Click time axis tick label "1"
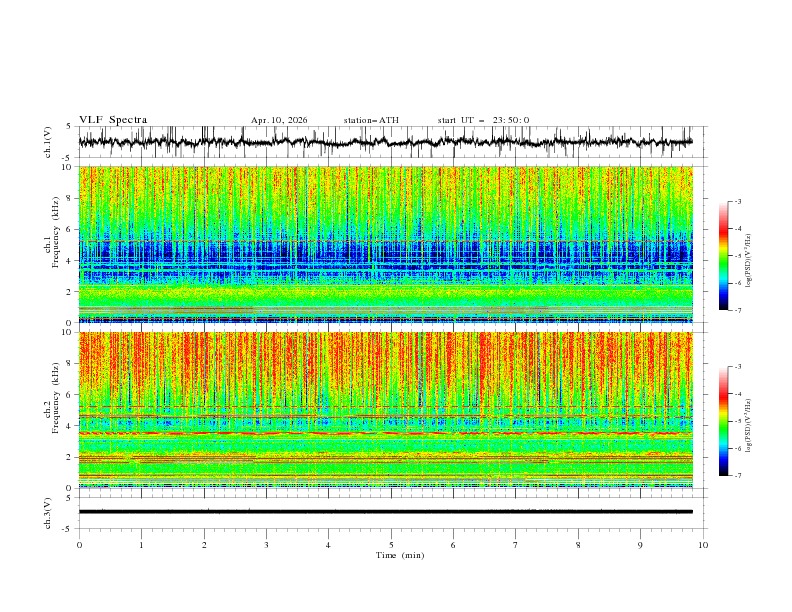The height and width of the screenshot is (612, 792). point(142,545)
